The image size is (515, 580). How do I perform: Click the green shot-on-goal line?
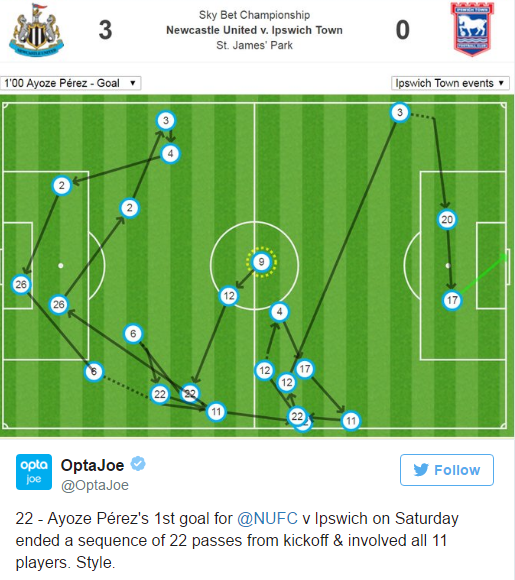(484, 274)
